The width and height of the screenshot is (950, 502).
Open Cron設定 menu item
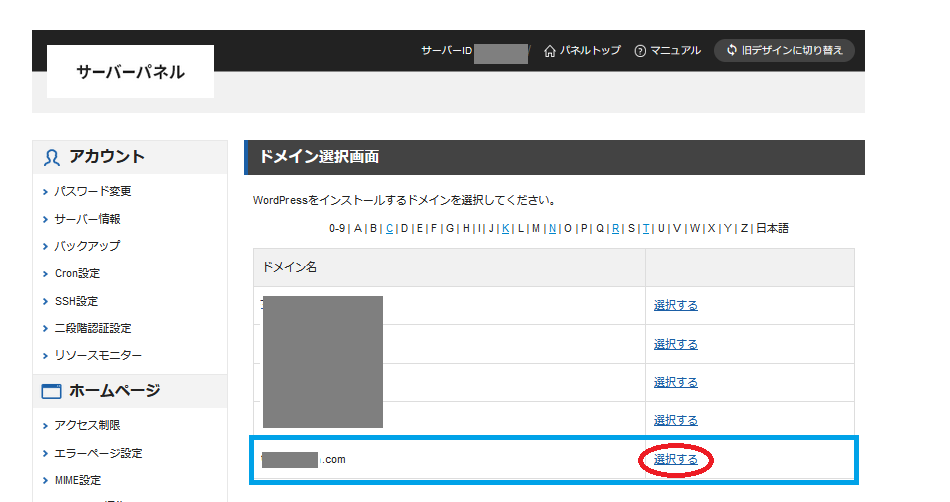coord(77,273)
